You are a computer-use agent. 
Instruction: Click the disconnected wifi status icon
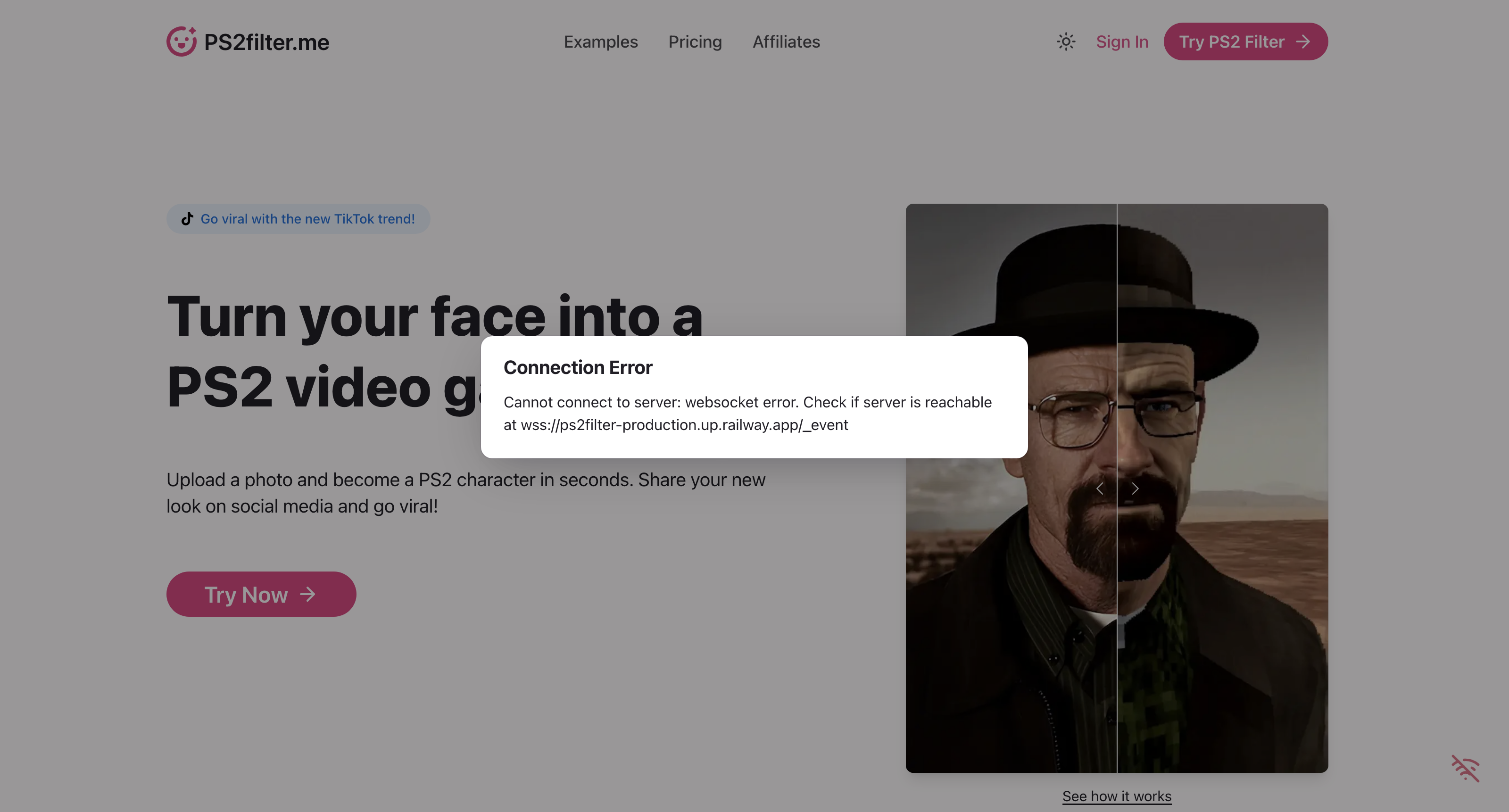click(1465, 768)
